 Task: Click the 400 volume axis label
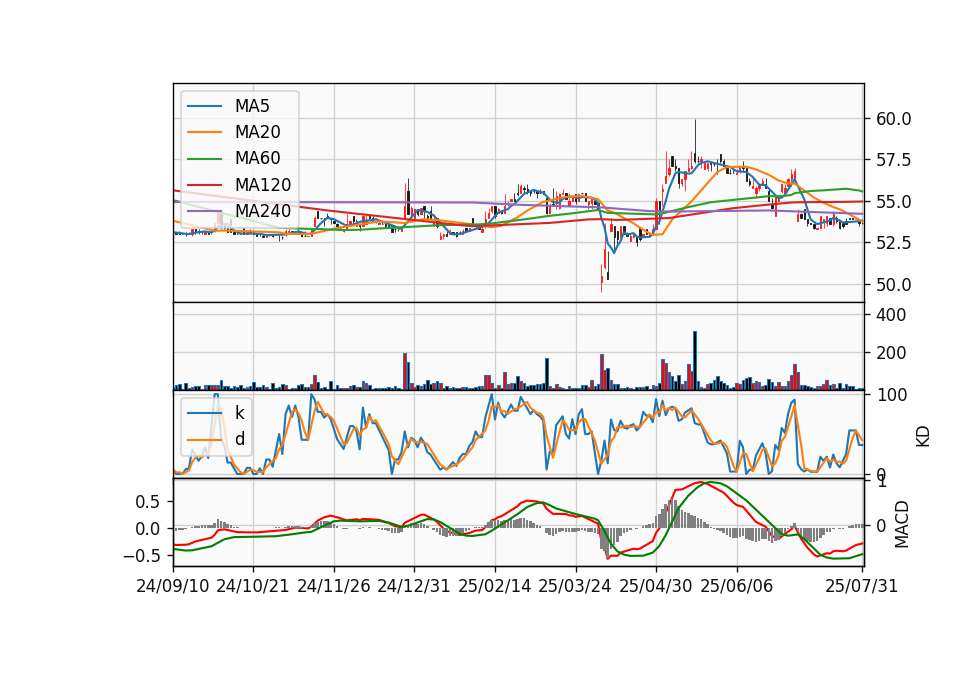pyautogui.click(x=891, y=315)
